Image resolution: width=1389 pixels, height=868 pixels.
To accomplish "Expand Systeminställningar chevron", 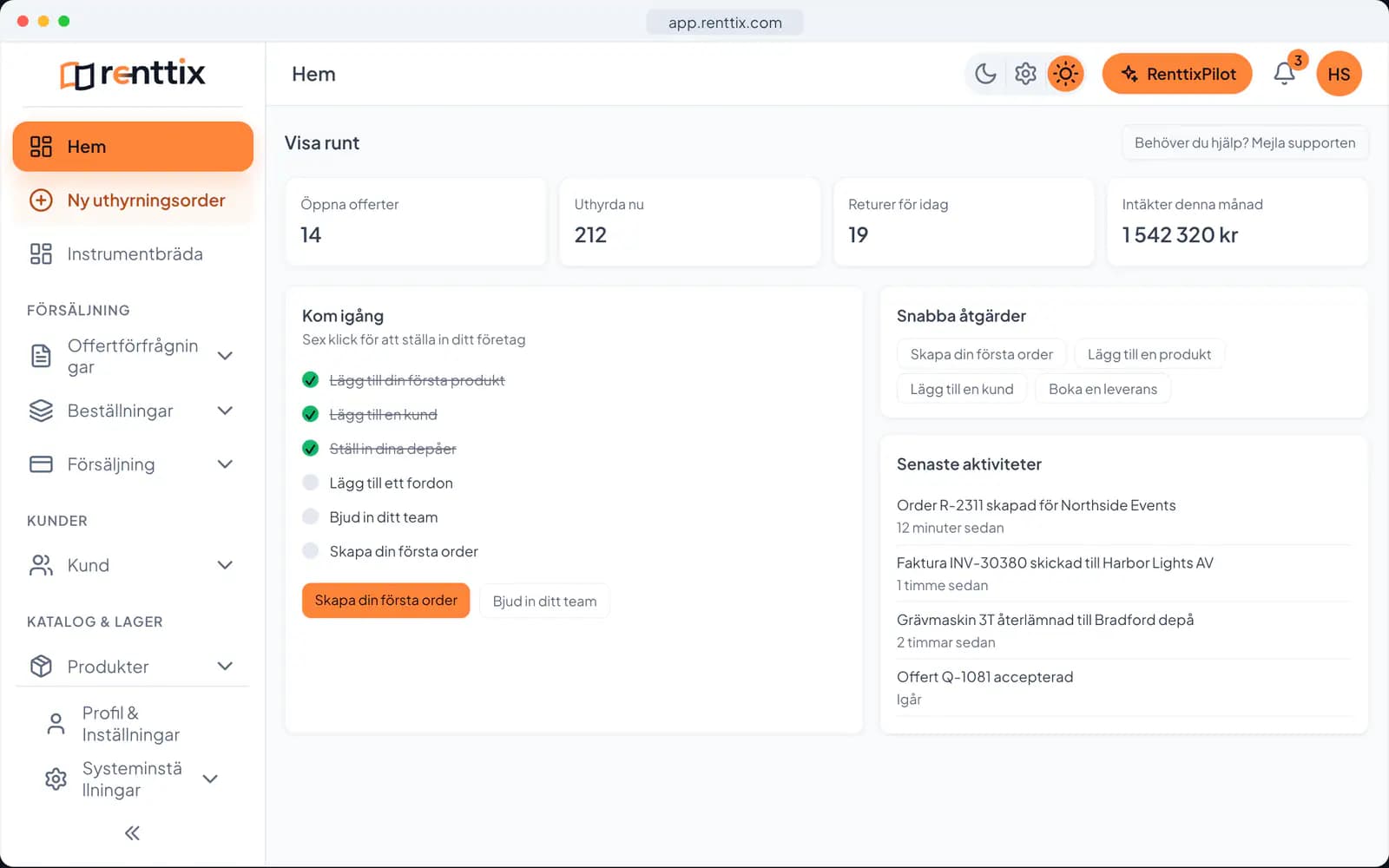I will pos(210,779).
